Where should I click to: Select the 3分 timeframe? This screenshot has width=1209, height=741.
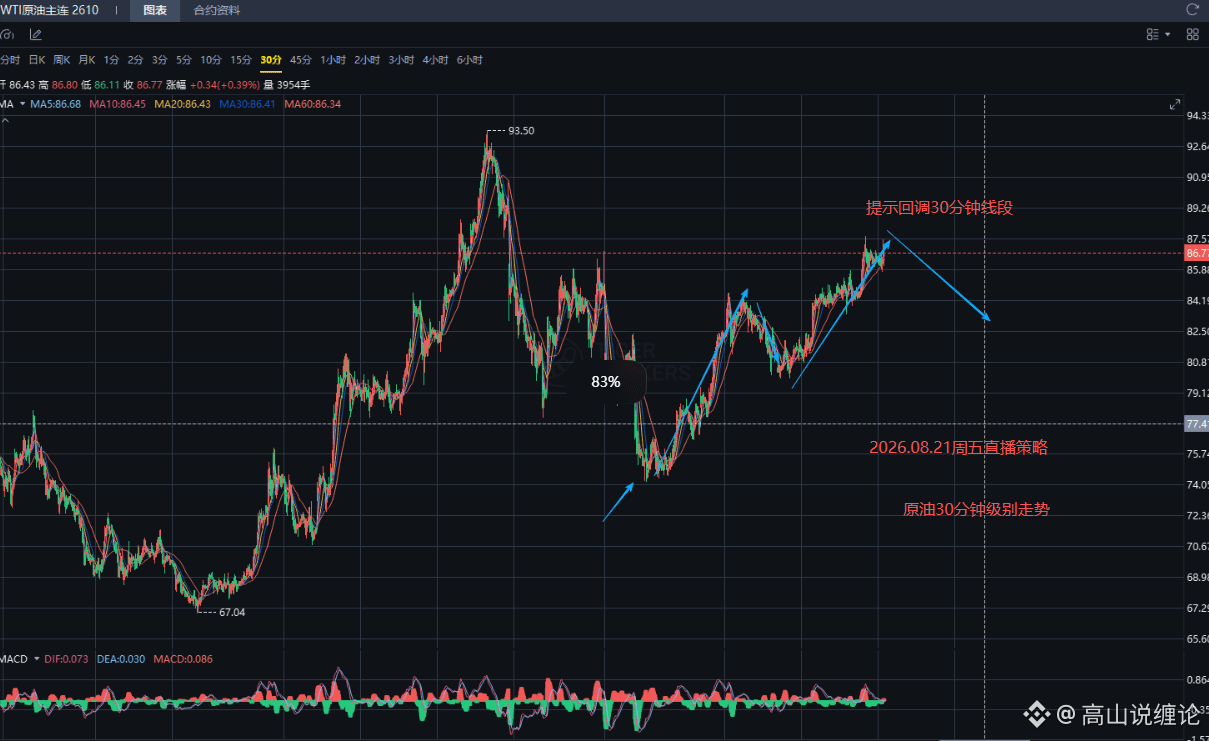159,60
